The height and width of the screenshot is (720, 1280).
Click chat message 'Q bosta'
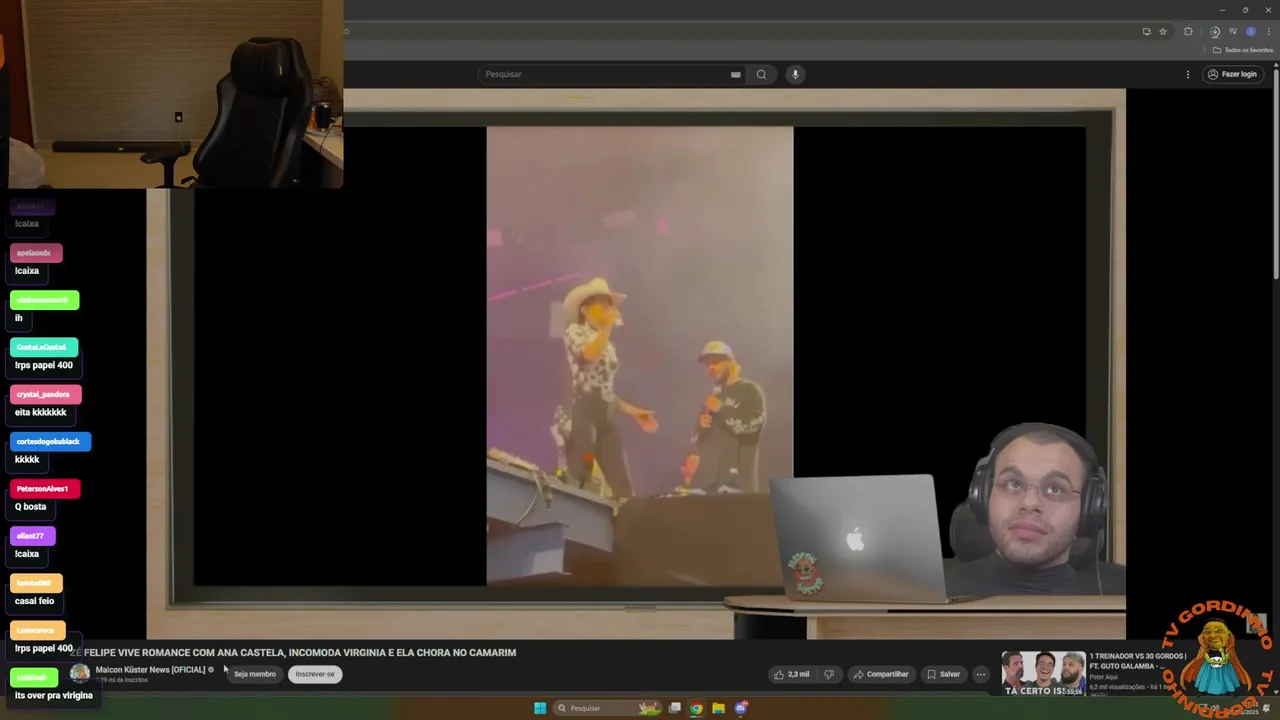point(30,507)
